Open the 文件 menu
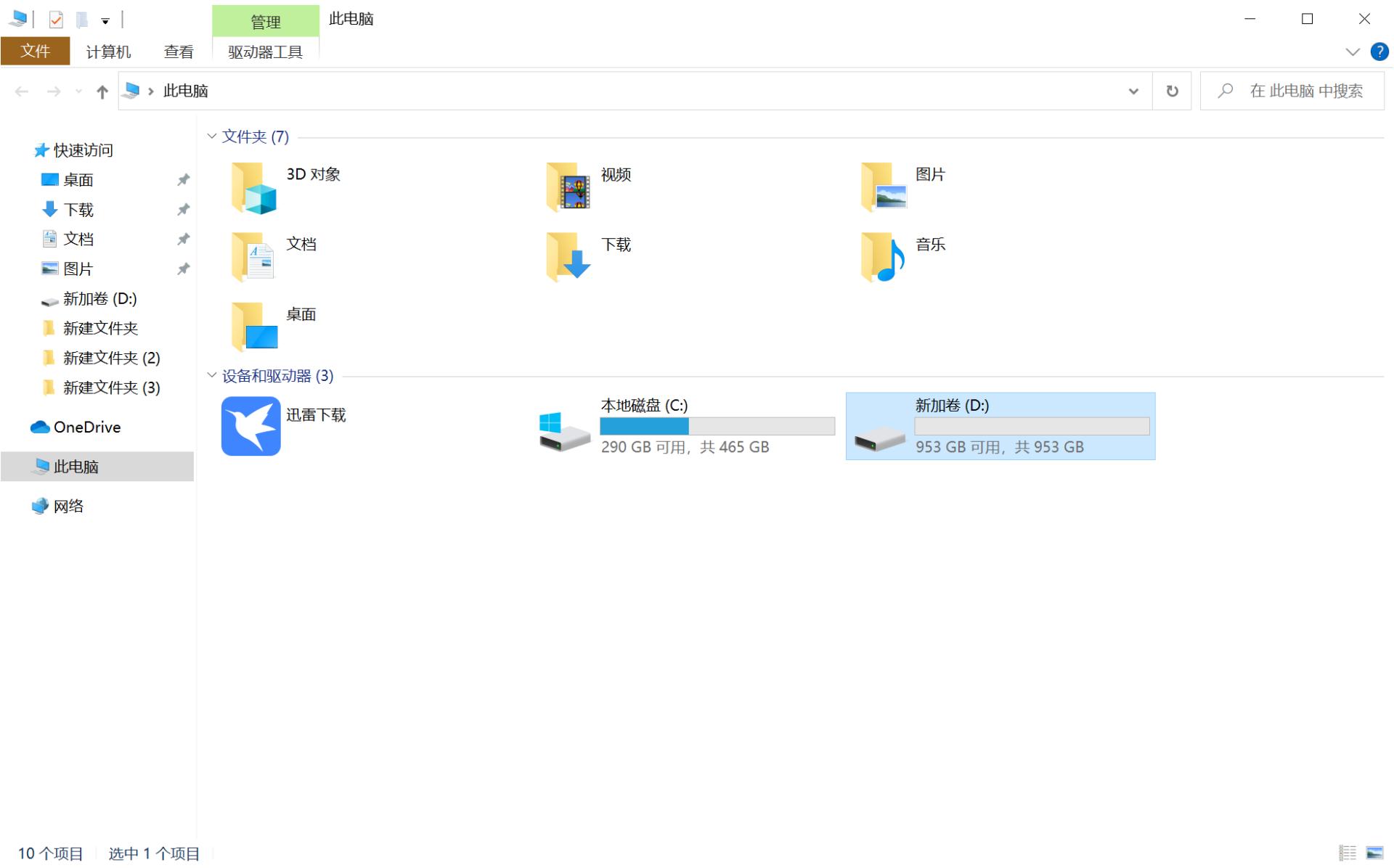Image resolution: width=1394 pixels, height=868 pixels. [x=35, y=52]
